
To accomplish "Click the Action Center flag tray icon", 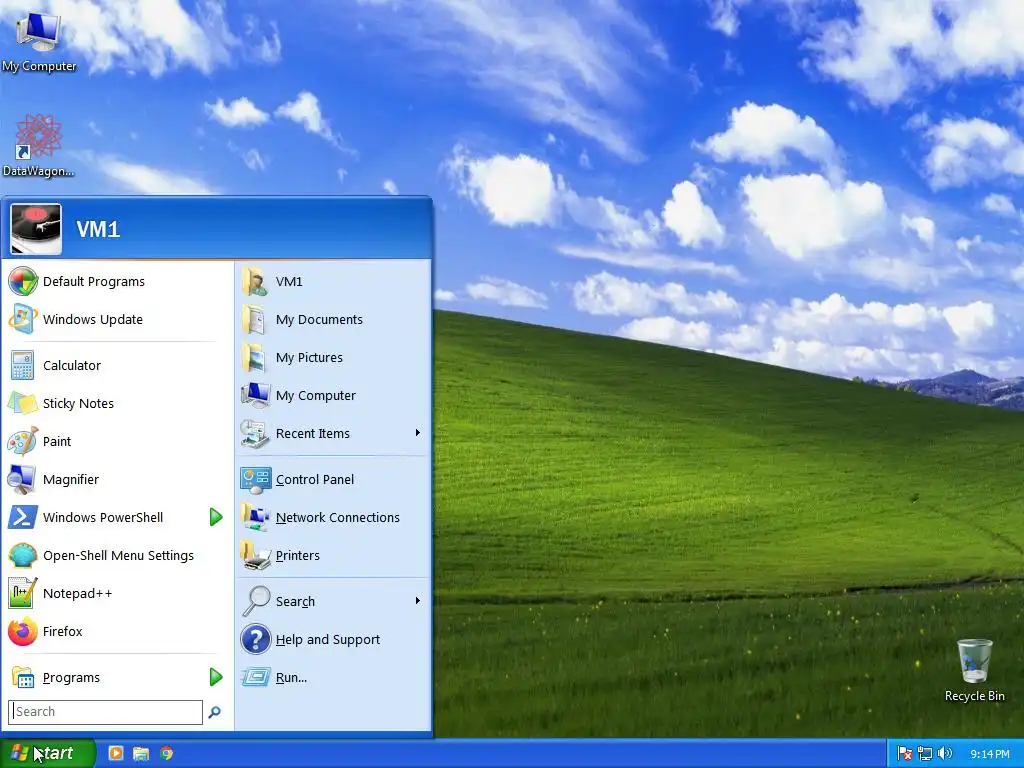I will coord(904,754).
